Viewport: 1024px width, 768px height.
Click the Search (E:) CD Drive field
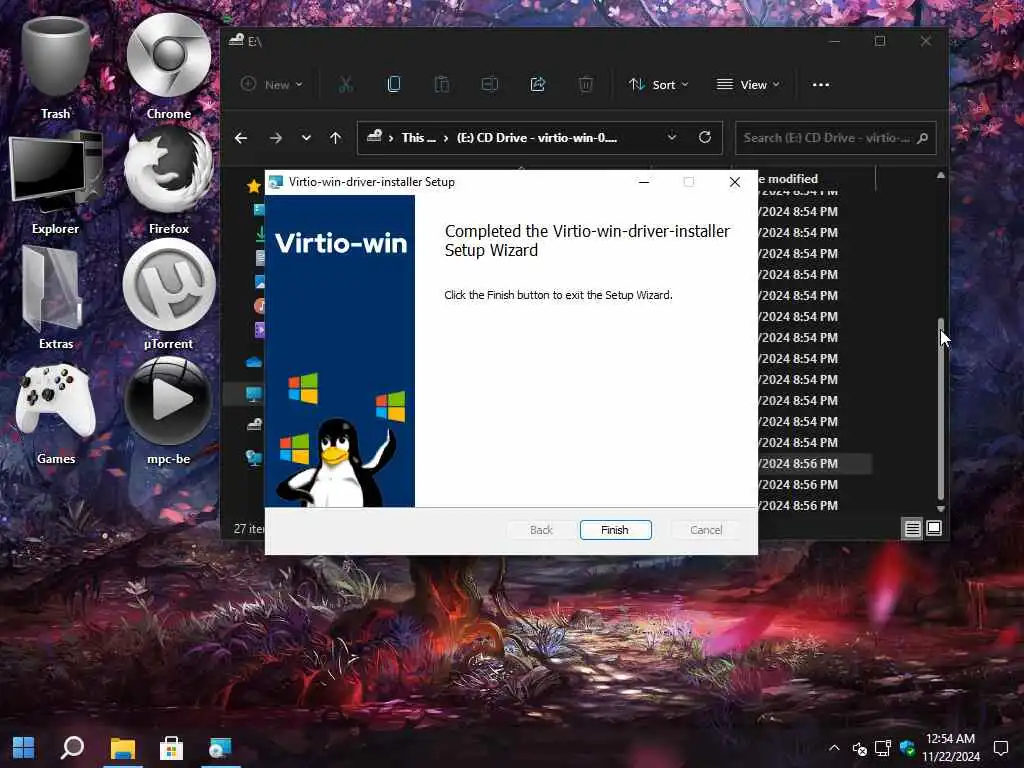[835, 138]
